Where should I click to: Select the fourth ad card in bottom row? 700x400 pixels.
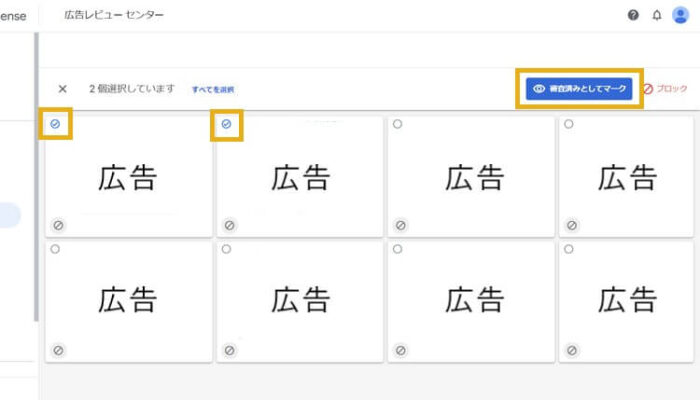(568, 249)
